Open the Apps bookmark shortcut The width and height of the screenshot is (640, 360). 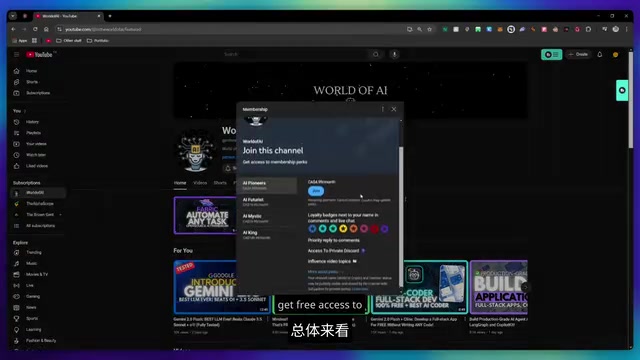(x=19, y=40)
